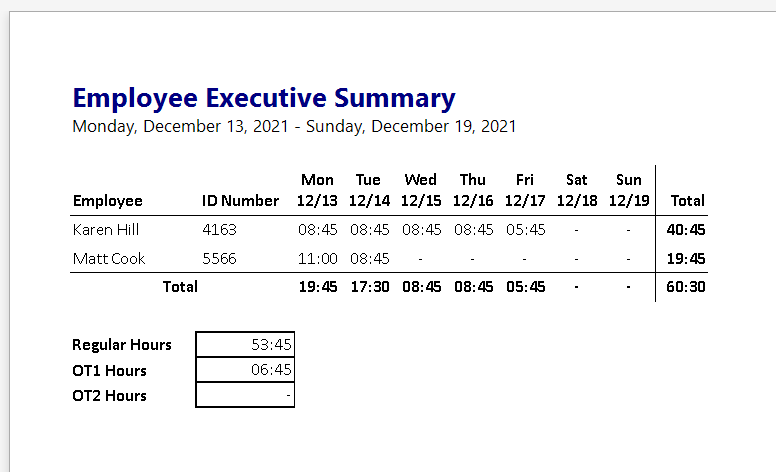Image resolution: width=776 pixels, height=472 pixels.
Task: Click the Fri 12/17 column header
Action: pos(525,190)
